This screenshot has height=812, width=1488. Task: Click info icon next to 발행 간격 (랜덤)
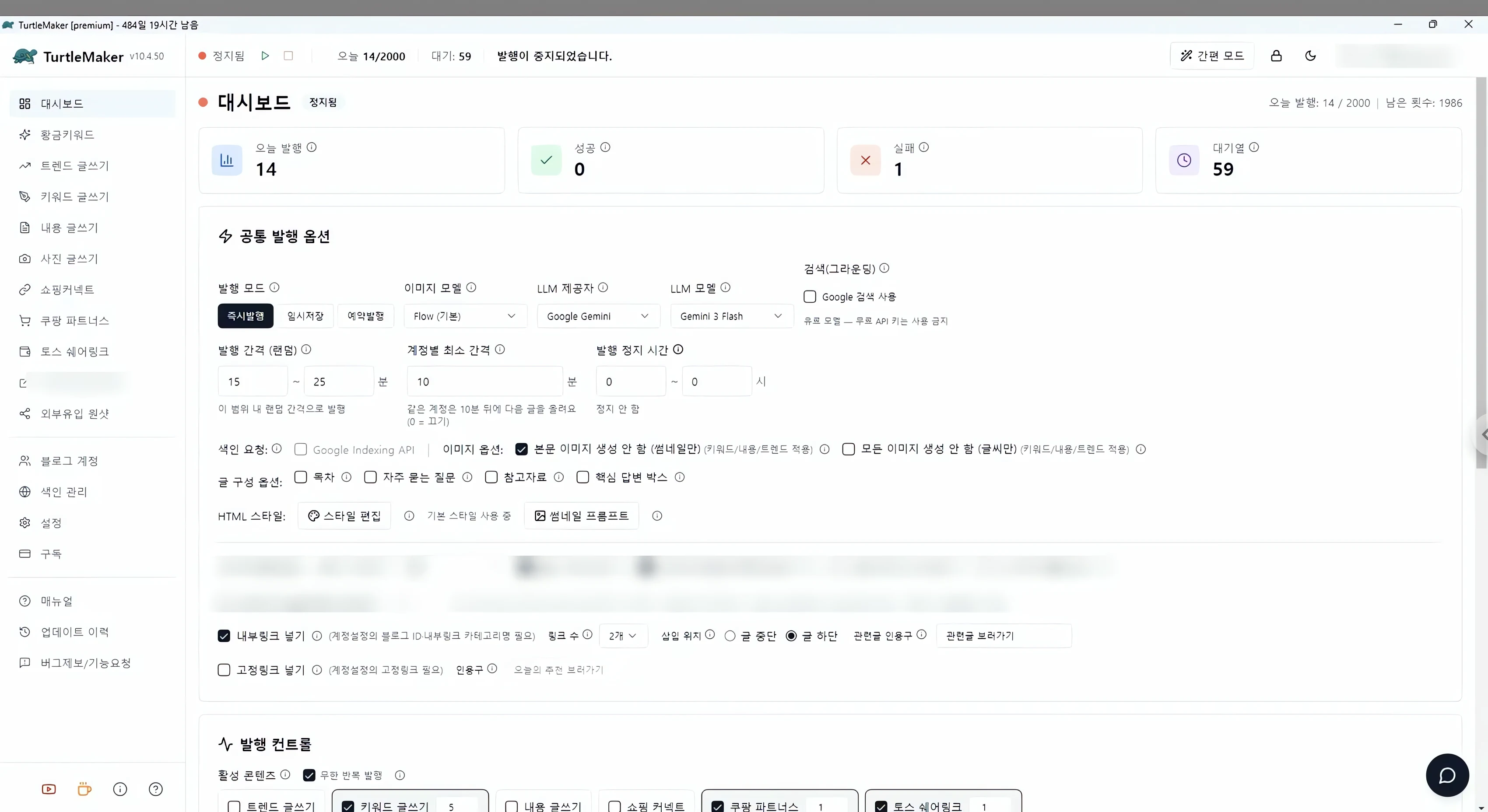point(306,349)
